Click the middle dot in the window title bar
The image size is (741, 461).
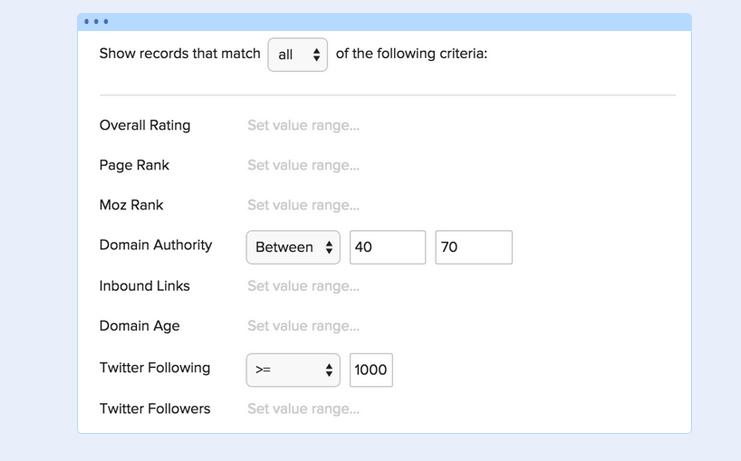click(96, 21)
